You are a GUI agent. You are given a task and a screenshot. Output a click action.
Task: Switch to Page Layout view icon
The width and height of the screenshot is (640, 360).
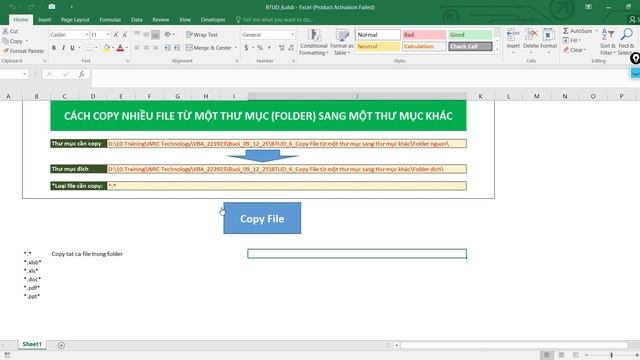click(561, 355)
